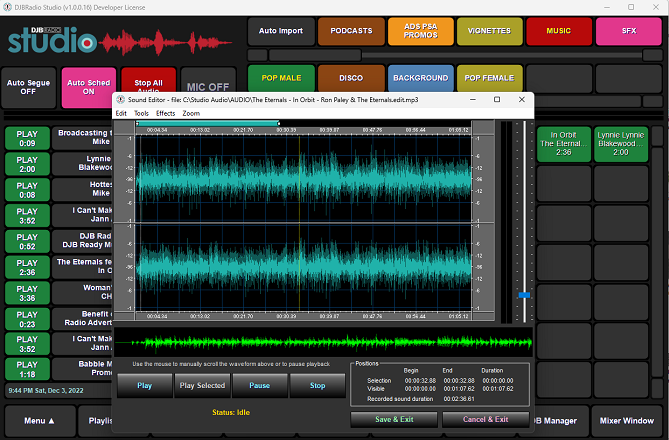Image resolution: width=669 pixels, height=440 pixels.
Task: Open the Mixer Window
Action: point(627,421)
